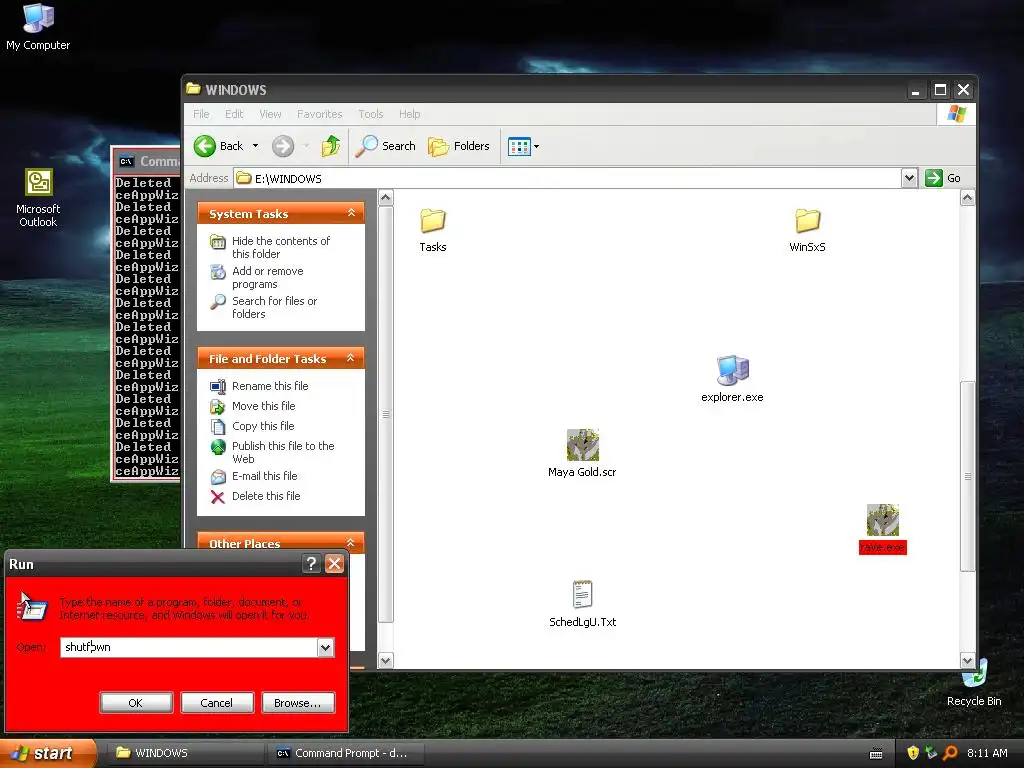This screenshot has width=1024, height=768.
Task: Click the Forward arrow toolbar icon
Action: [x=283, y=146]
